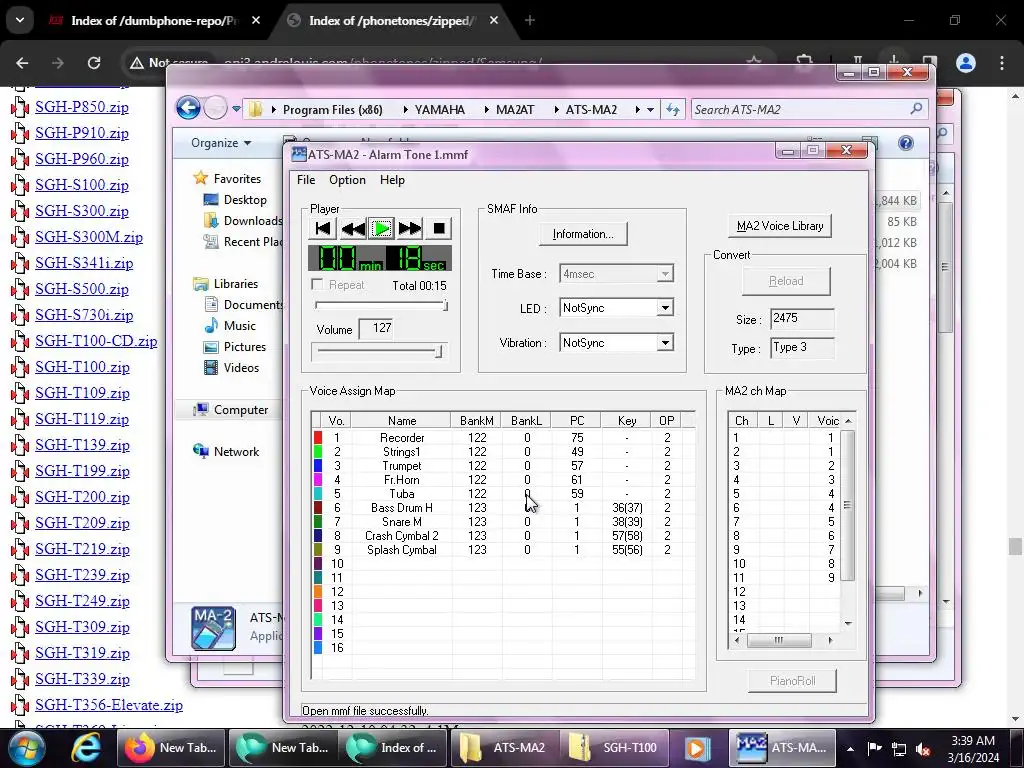Viewport: 1024px width, 768px height.
Task: Click the Explorer back arrow button
Action: pyautogui.click(x=188, y=108)
